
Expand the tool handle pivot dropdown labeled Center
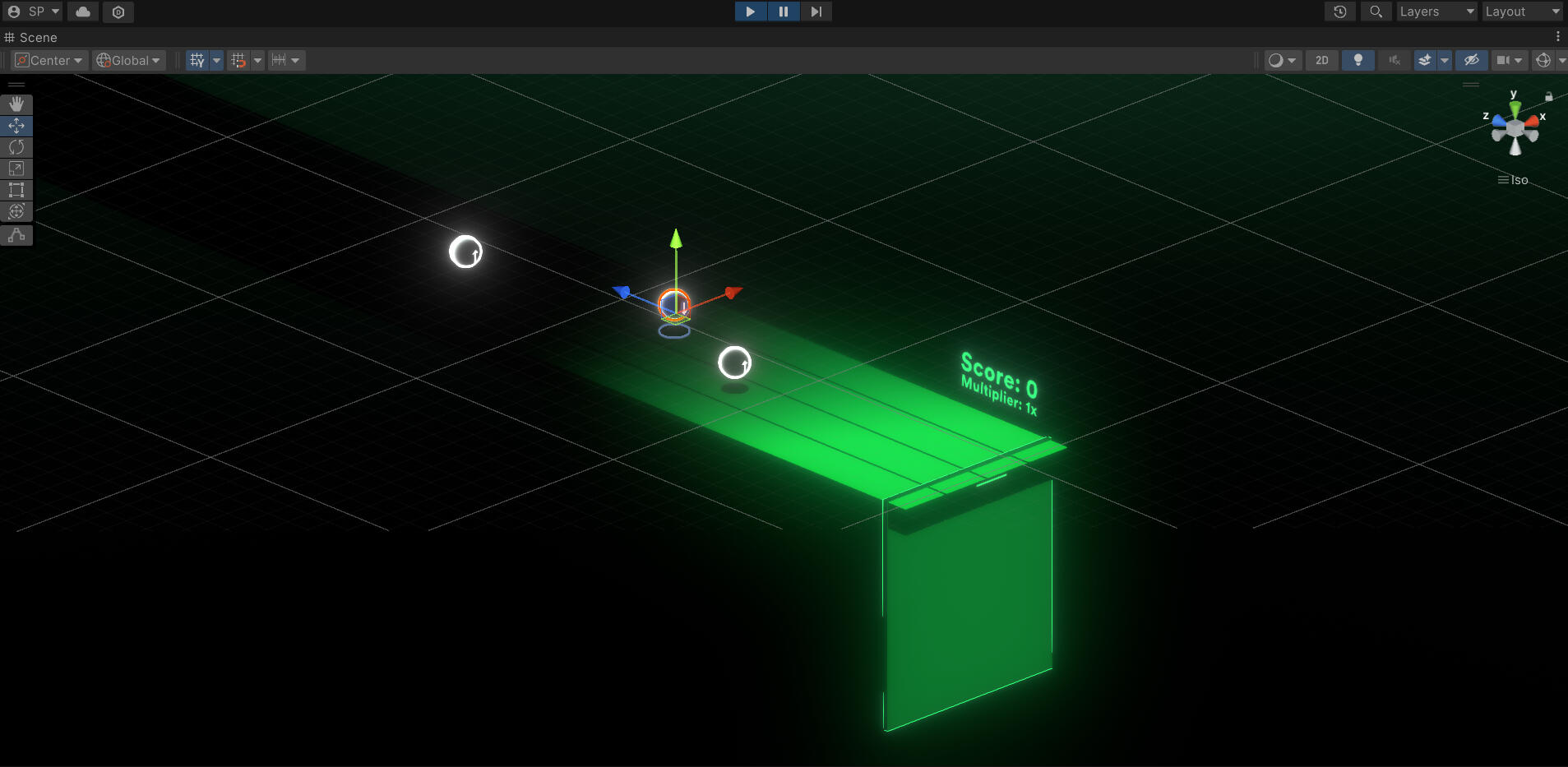point(49,60)
